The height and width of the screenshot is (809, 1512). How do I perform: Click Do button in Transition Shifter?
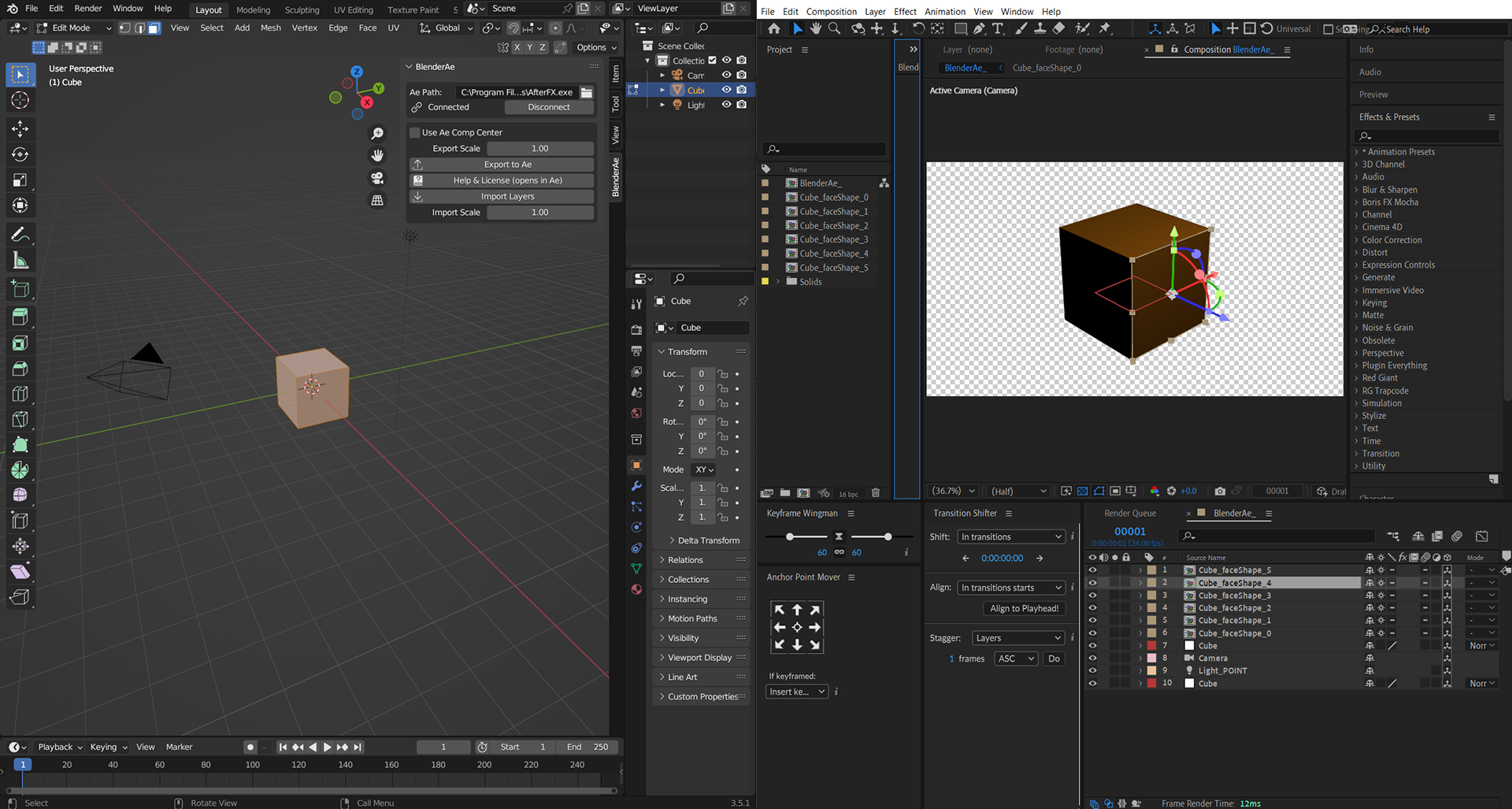[x=1054, y=659]
